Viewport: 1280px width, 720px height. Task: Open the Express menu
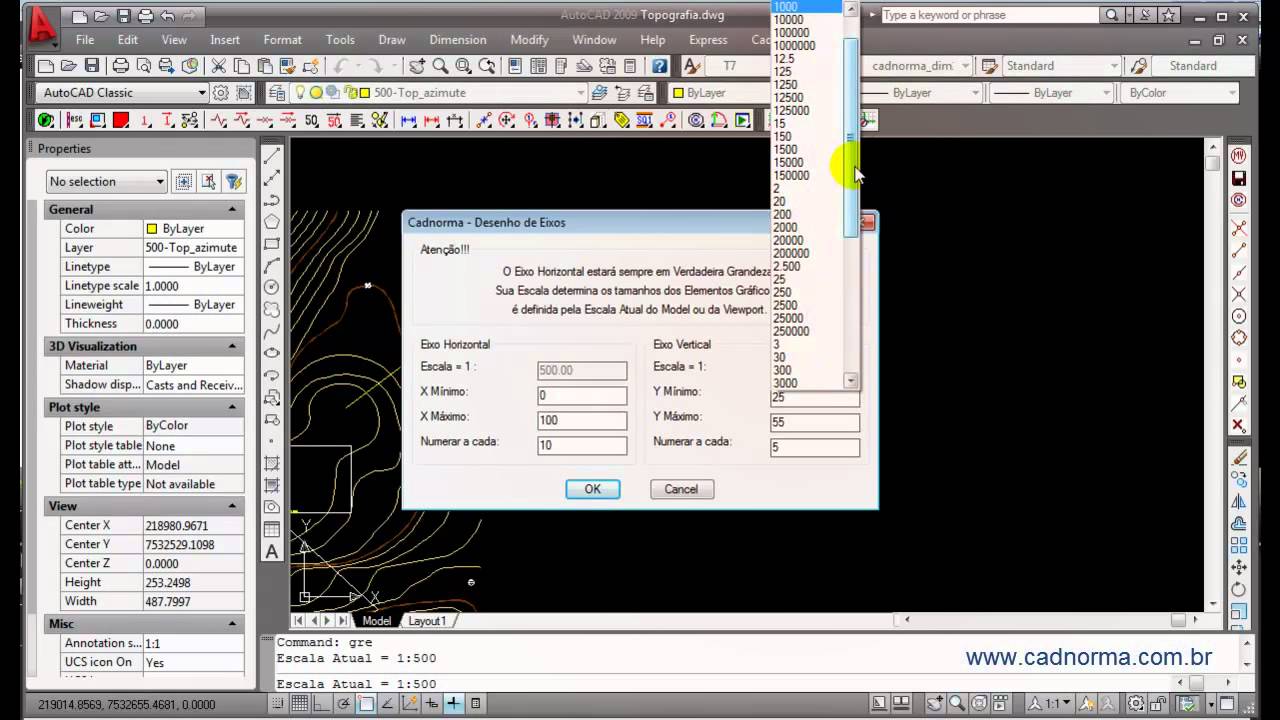tap(708, 40)
